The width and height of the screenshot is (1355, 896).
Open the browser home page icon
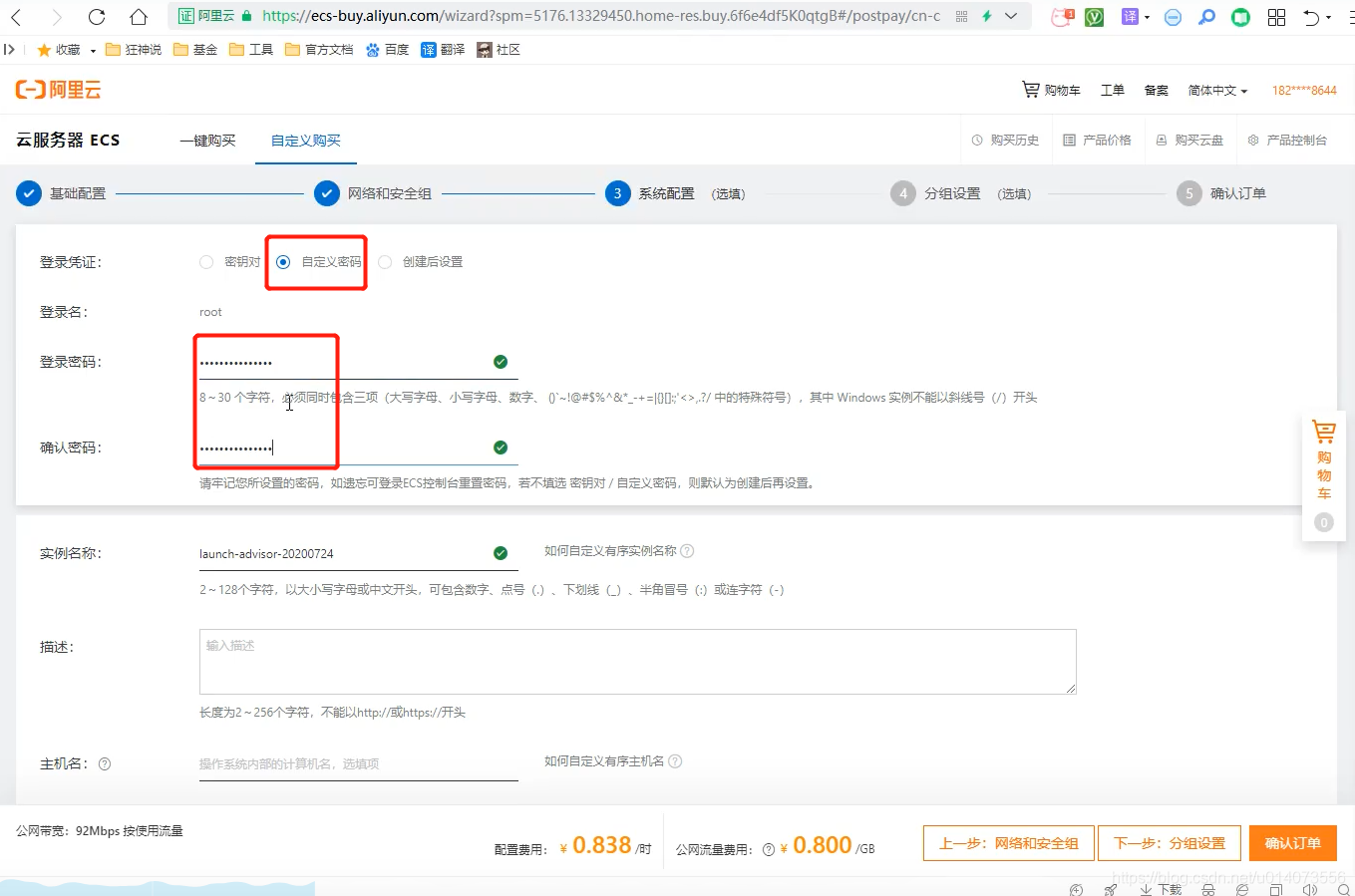pos(139,17)
